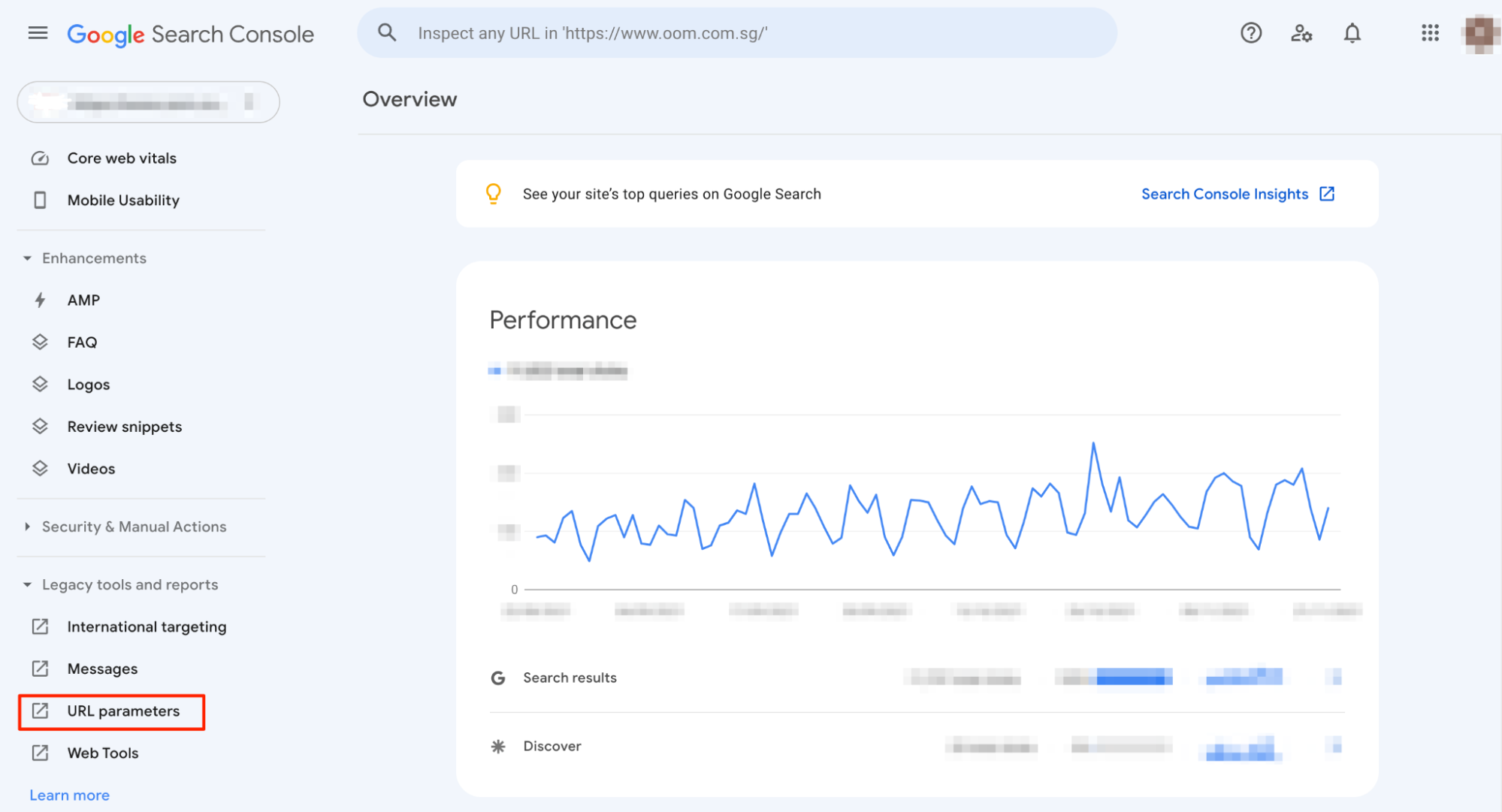This screenshot has height=812, width=1502.
Task: Open the URL parameters tool
Action: (123, 711)
